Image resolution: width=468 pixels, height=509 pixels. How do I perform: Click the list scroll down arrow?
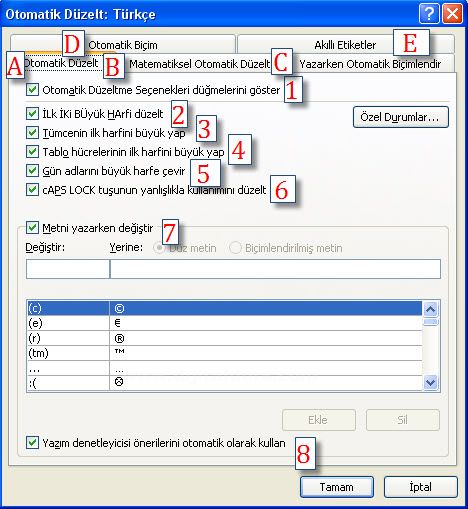click(x=430, y=382)
